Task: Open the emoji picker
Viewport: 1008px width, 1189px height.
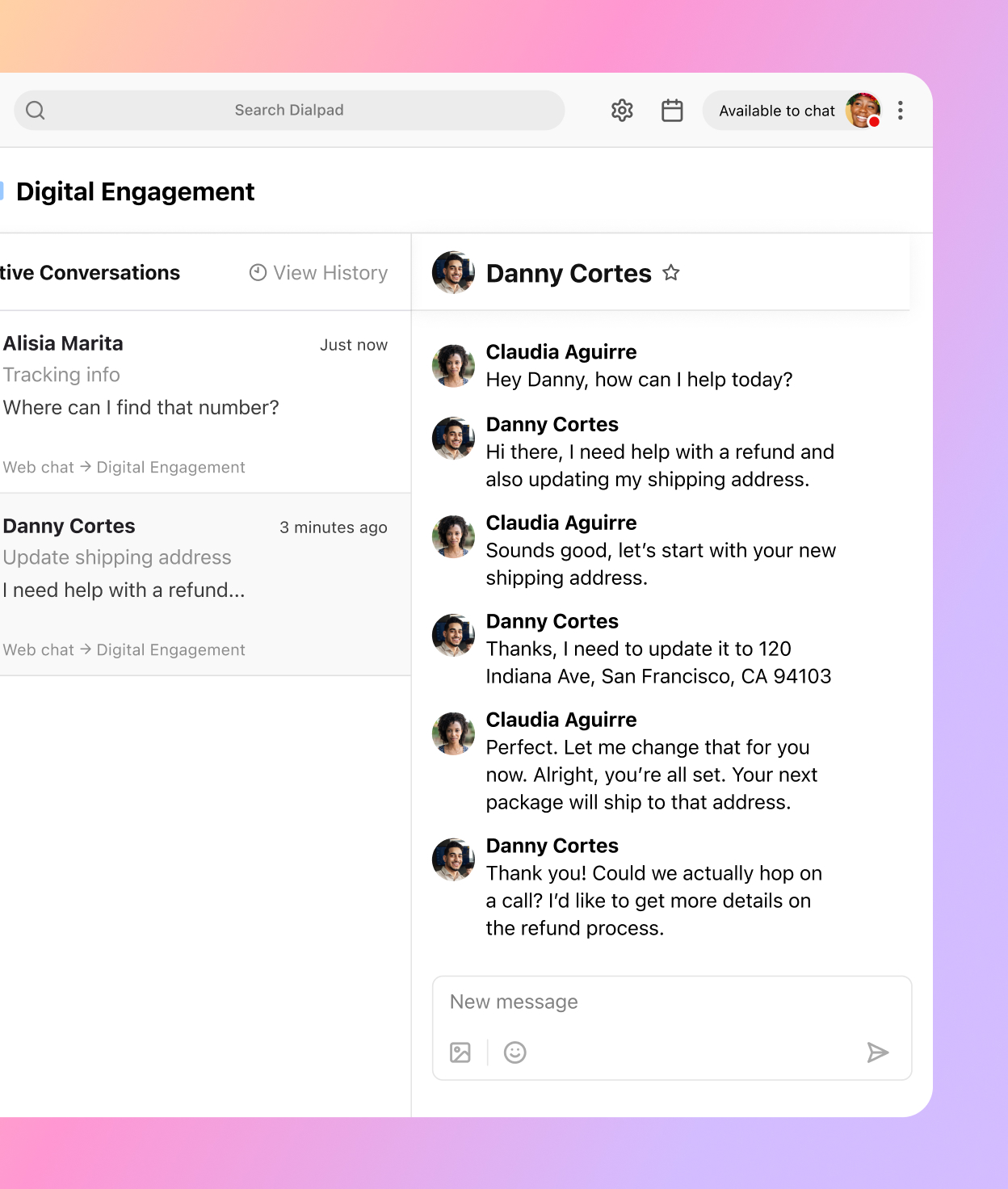Action: click(515, 1052)
